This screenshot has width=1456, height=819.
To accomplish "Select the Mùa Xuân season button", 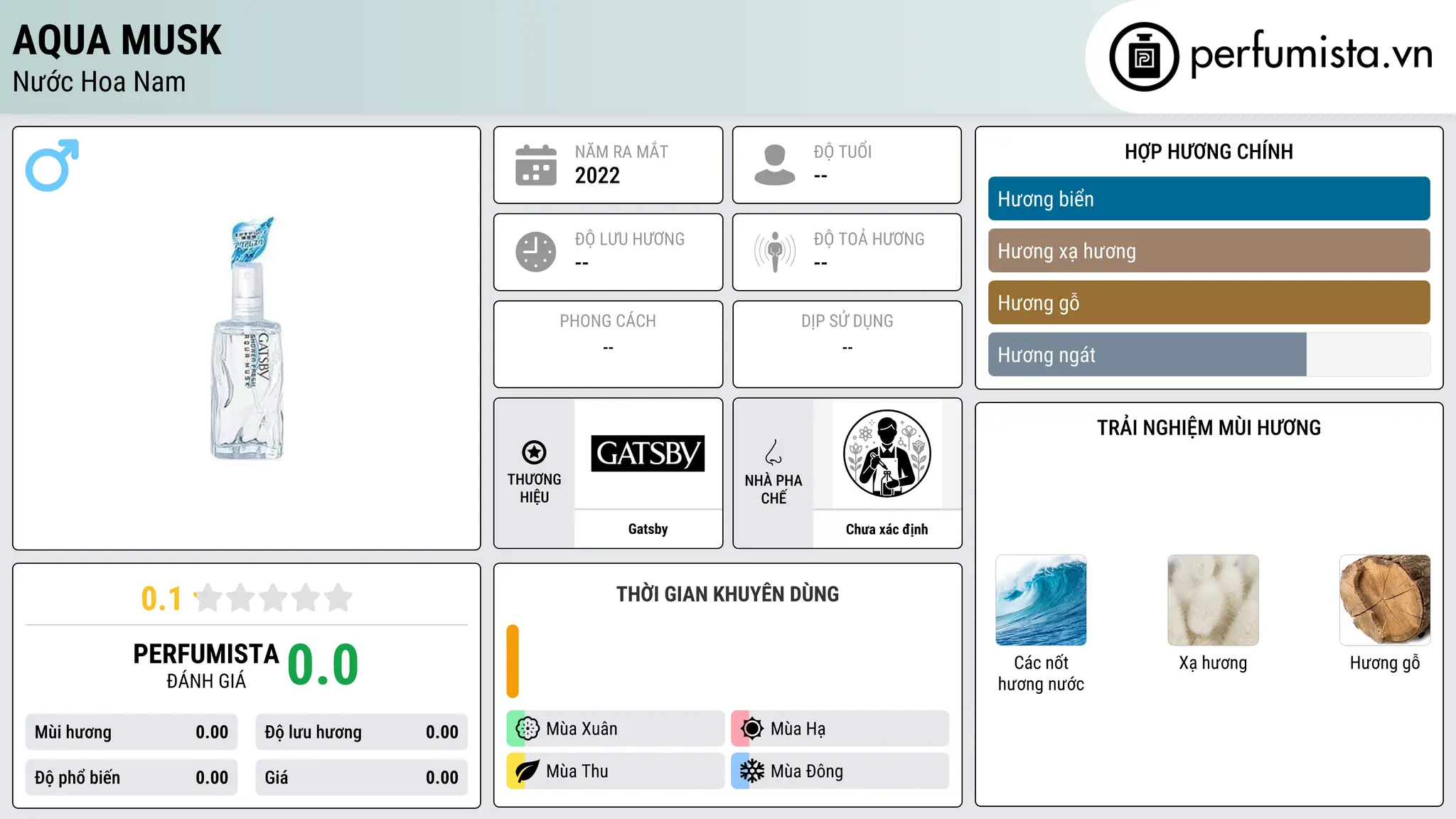I will (616, 729).
